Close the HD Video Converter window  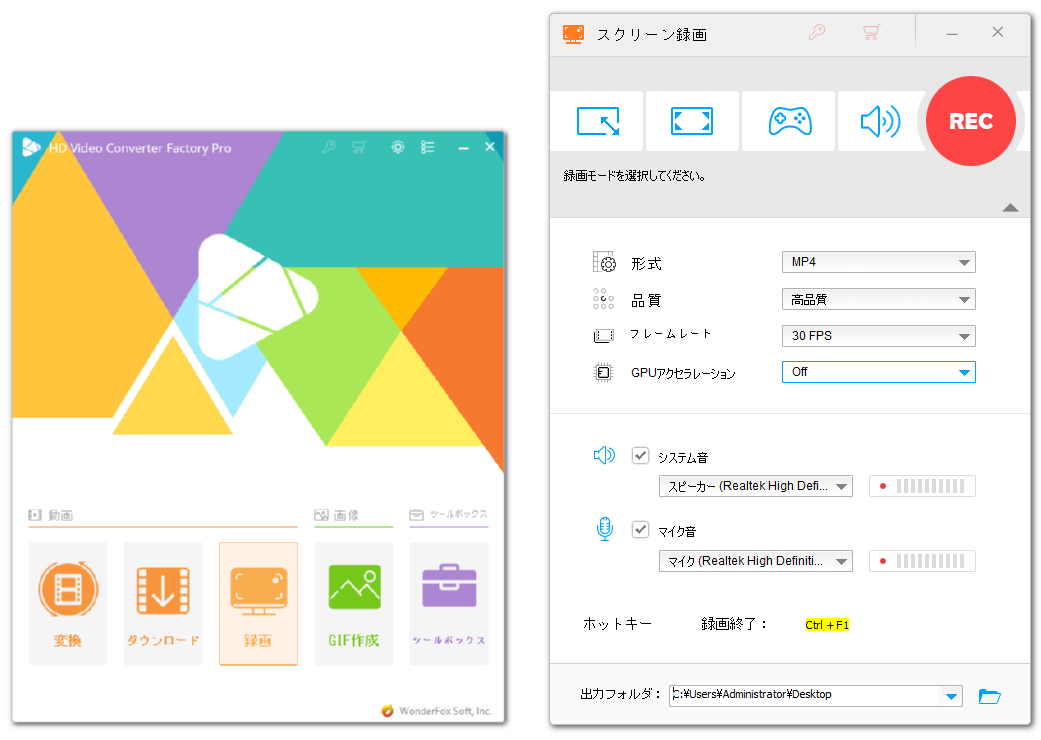[x=490, y=147]
